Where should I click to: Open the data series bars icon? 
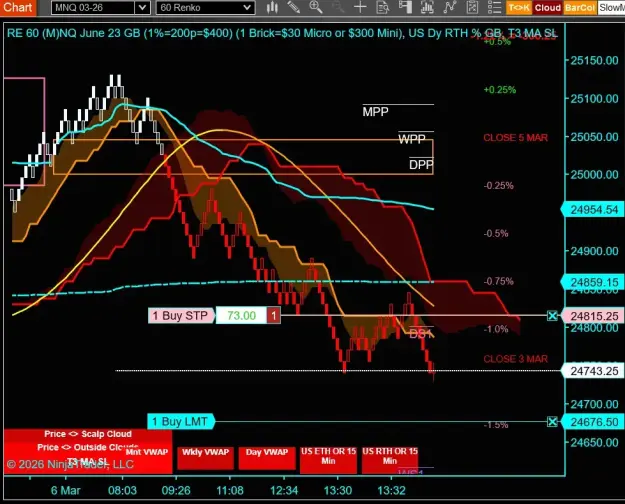(x=427, y=7)
